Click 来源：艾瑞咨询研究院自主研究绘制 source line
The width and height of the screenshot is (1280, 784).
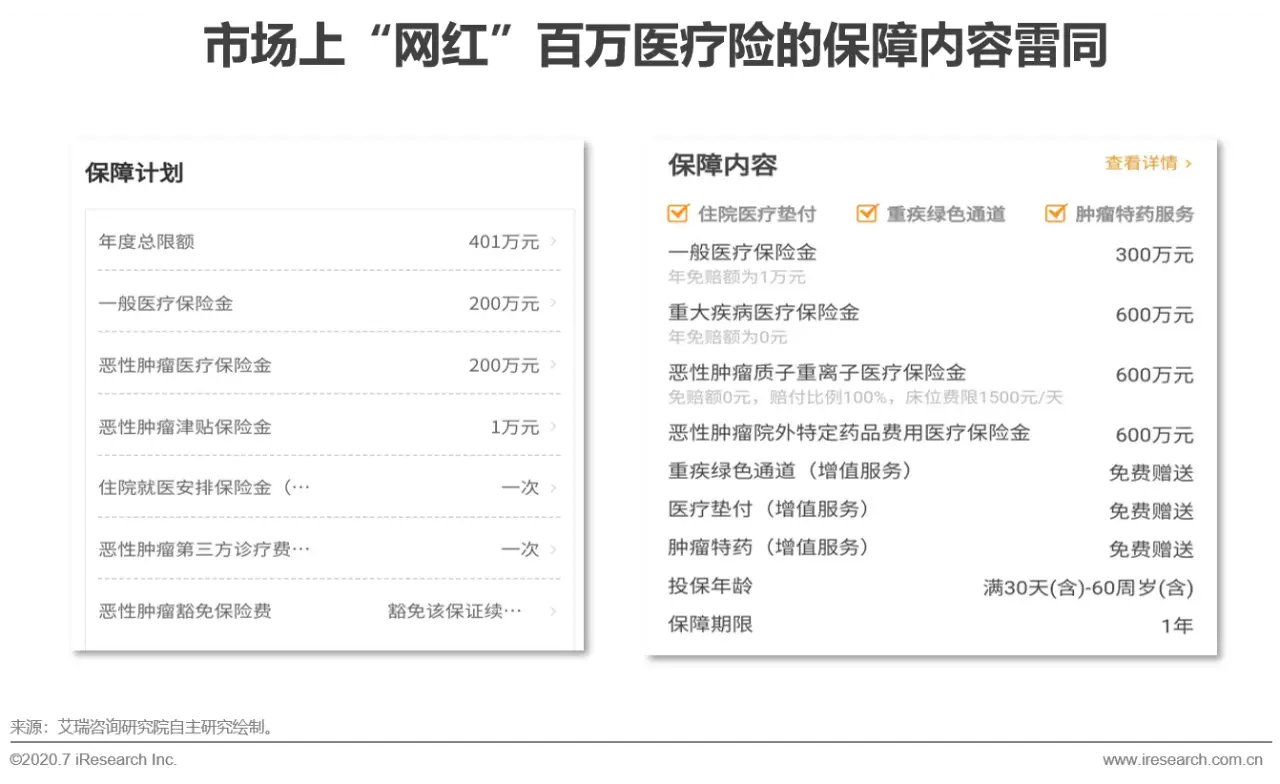pyautogui.click(x=141, y=727)
